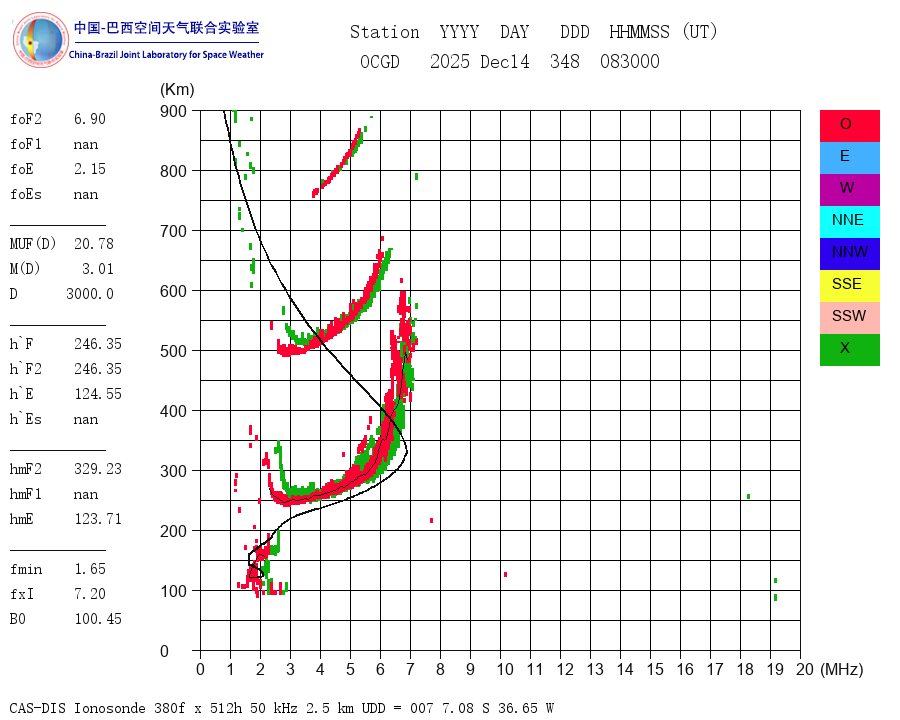Click the D value 3000.0

tap(90, 294)
